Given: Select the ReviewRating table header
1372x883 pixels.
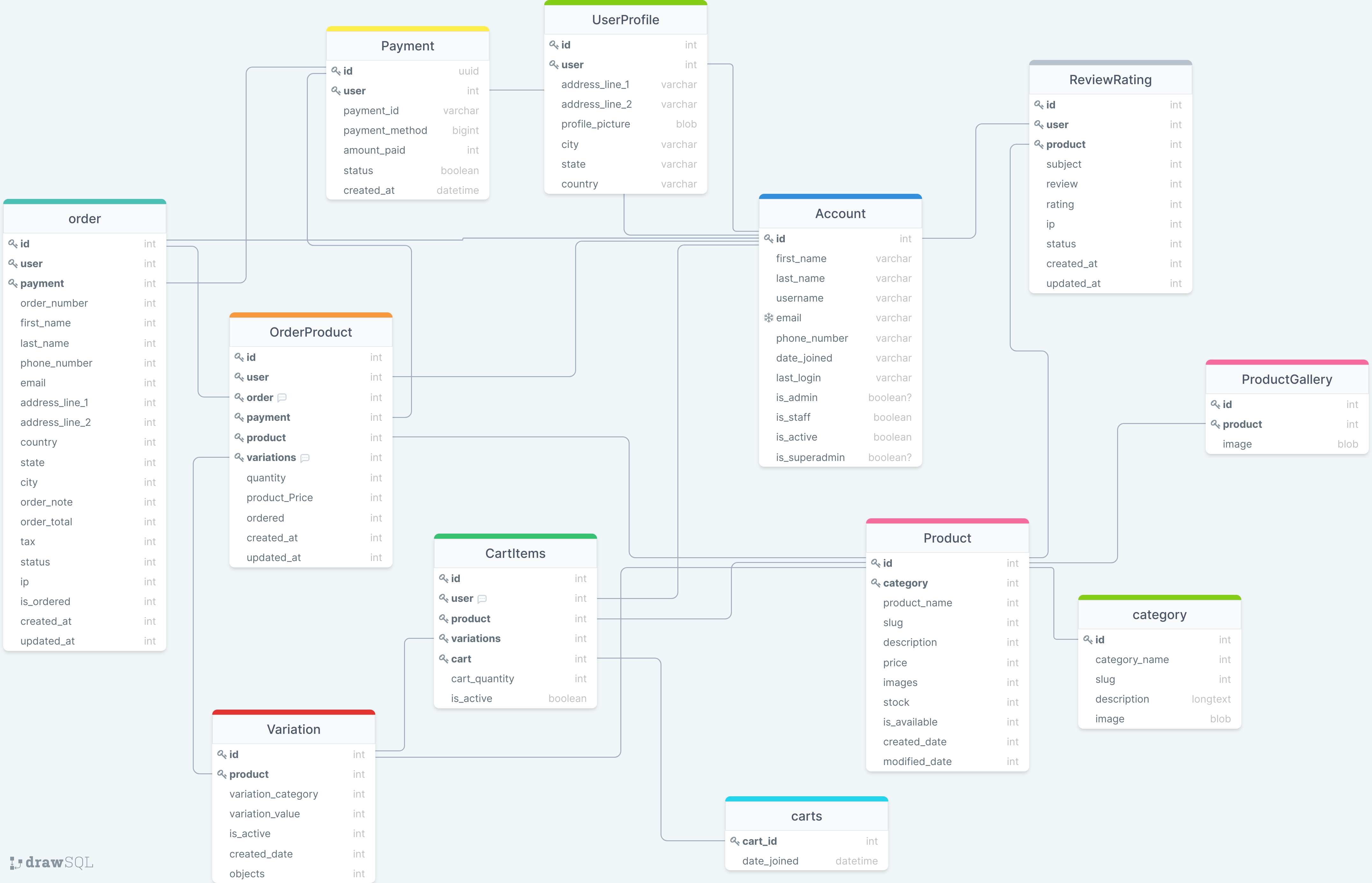Looking at the screenshot, I should point(1109,80).
